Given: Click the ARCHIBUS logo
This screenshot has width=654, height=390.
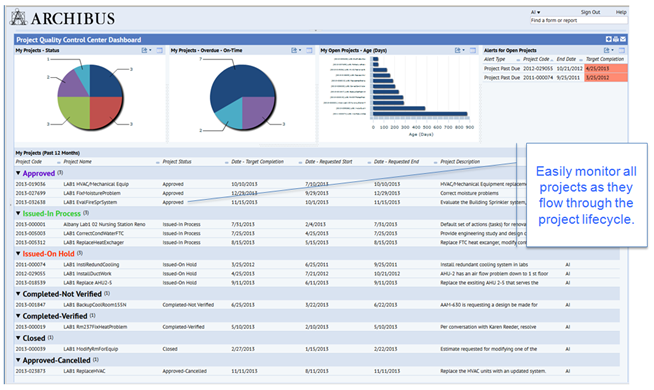Looking at the screenshot, I should tap(63, 18).
